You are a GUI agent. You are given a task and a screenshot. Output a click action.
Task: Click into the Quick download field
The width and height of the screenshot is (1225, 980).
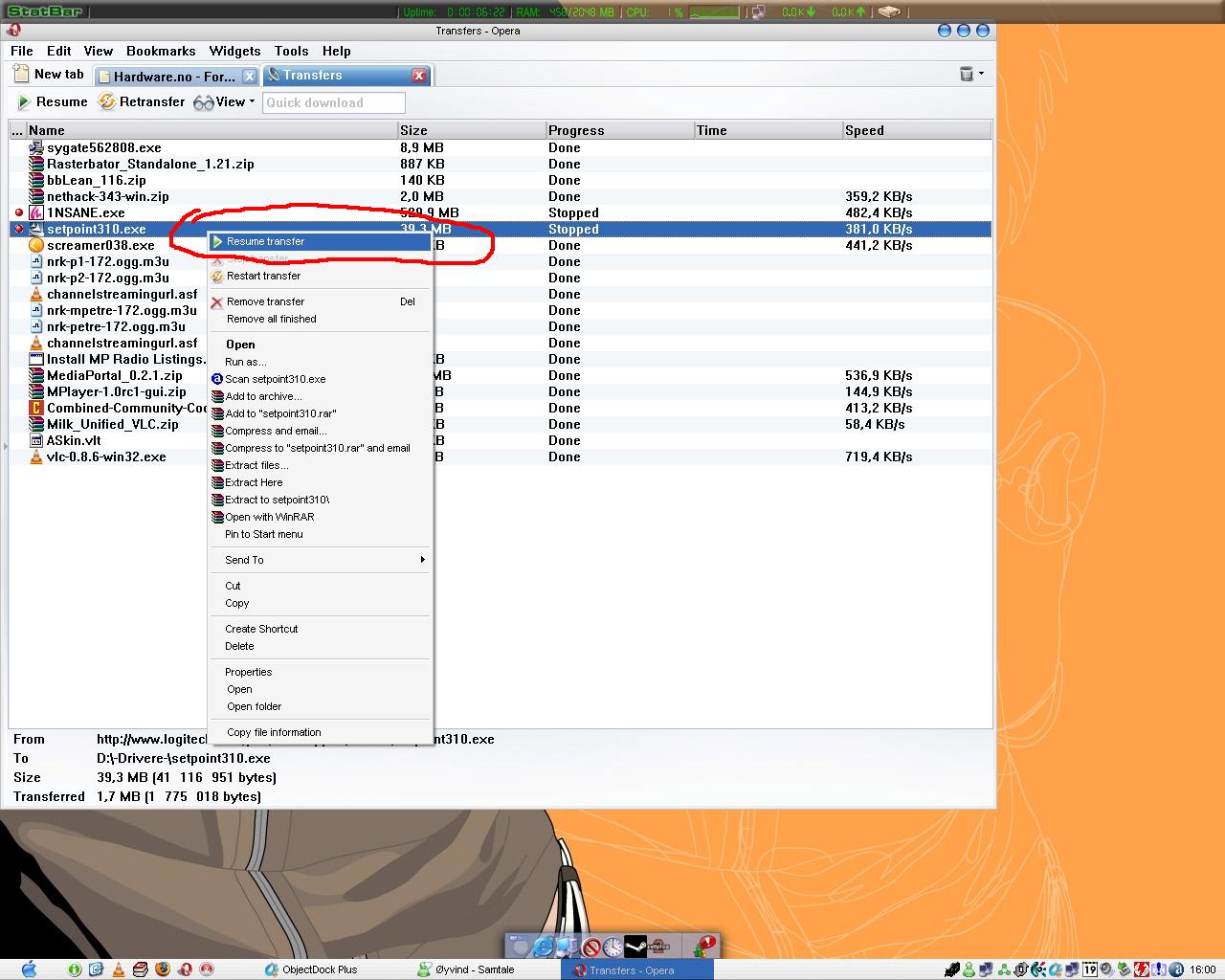[333, 102]
